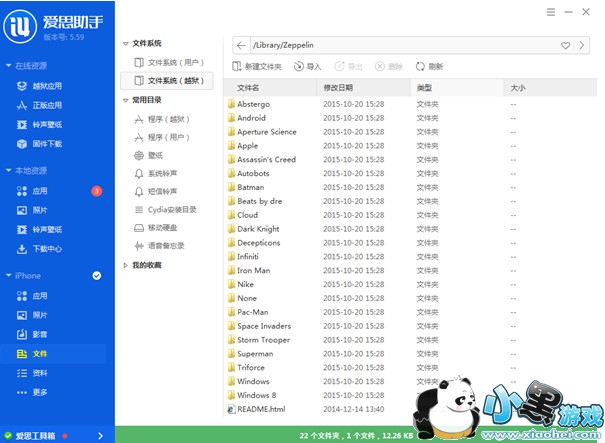
Task: Collapse the 文件系统 tree section
Action: coord(125,44)
